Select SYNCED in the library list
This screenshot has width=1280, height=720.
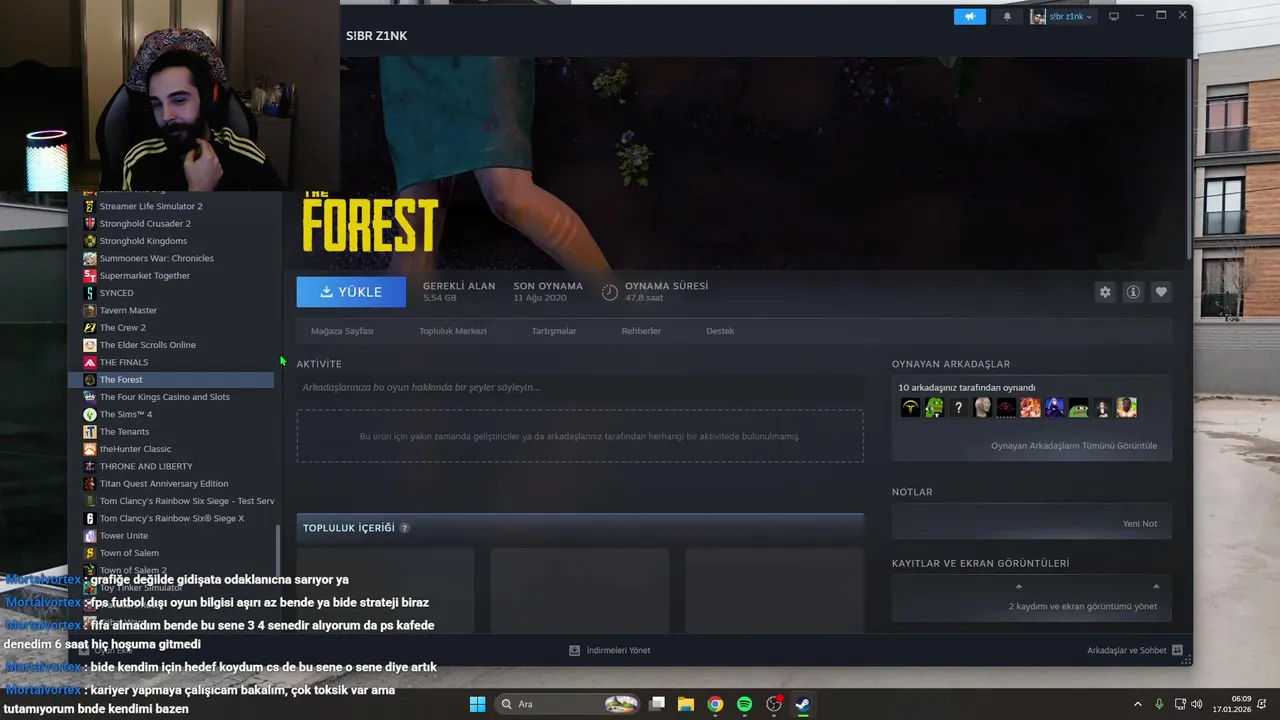(x=116, y=293)
